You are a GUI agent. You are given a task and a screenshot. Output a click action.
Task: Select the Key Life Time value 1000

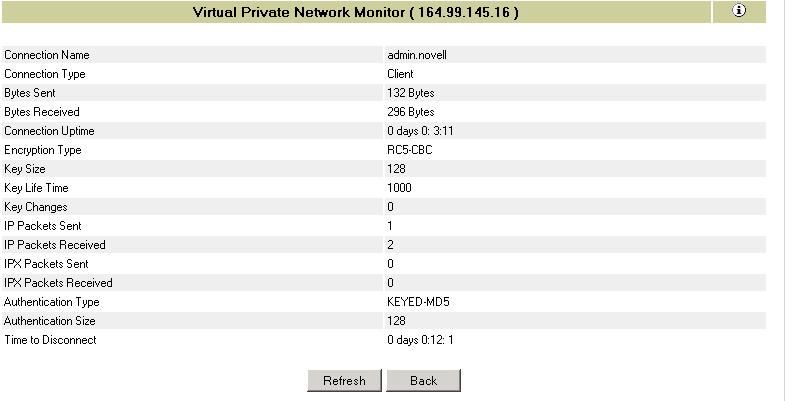[x=399, y=188]
